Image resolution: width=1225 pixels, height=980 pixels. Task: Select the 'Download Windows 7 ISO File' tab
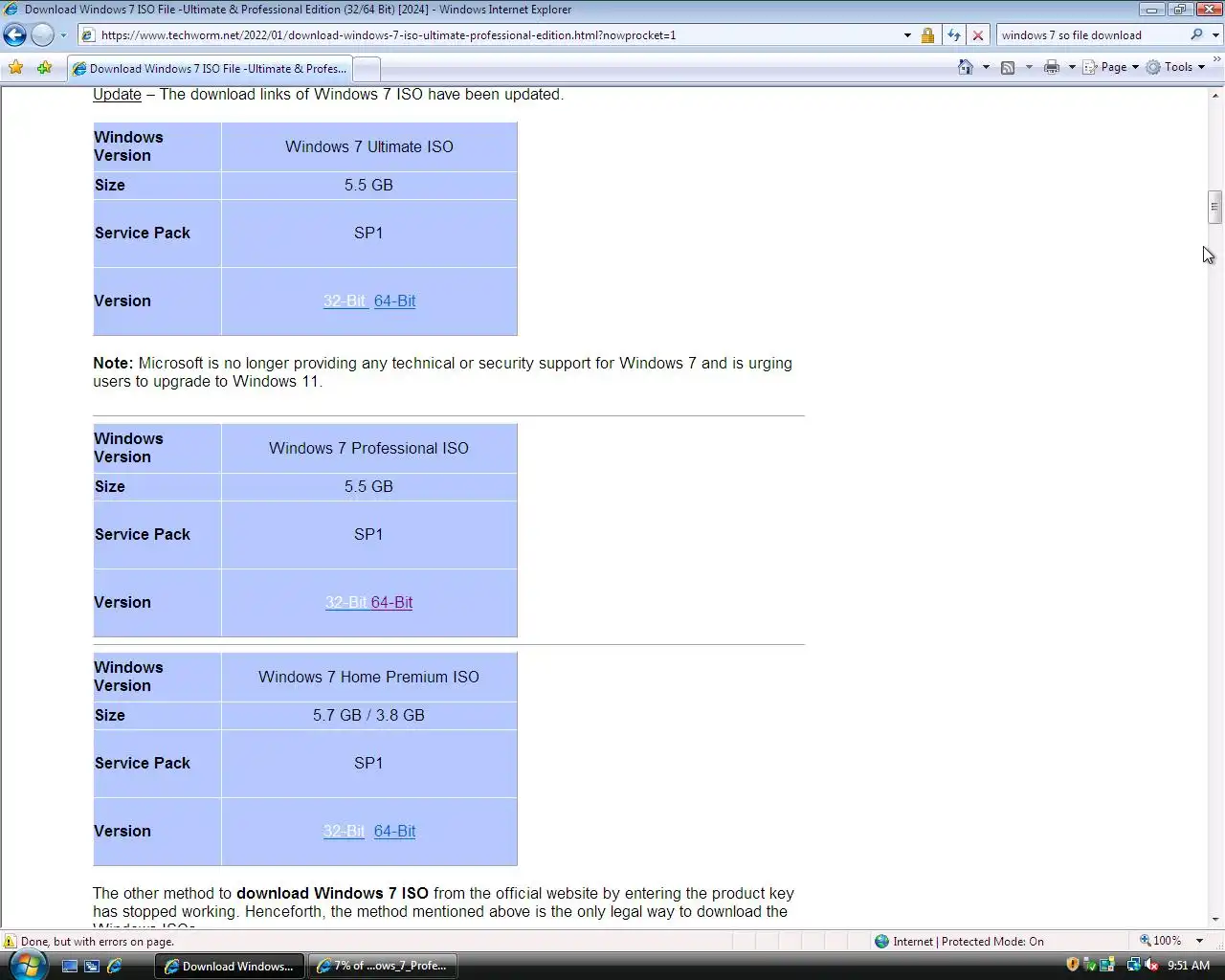point(209,69)
